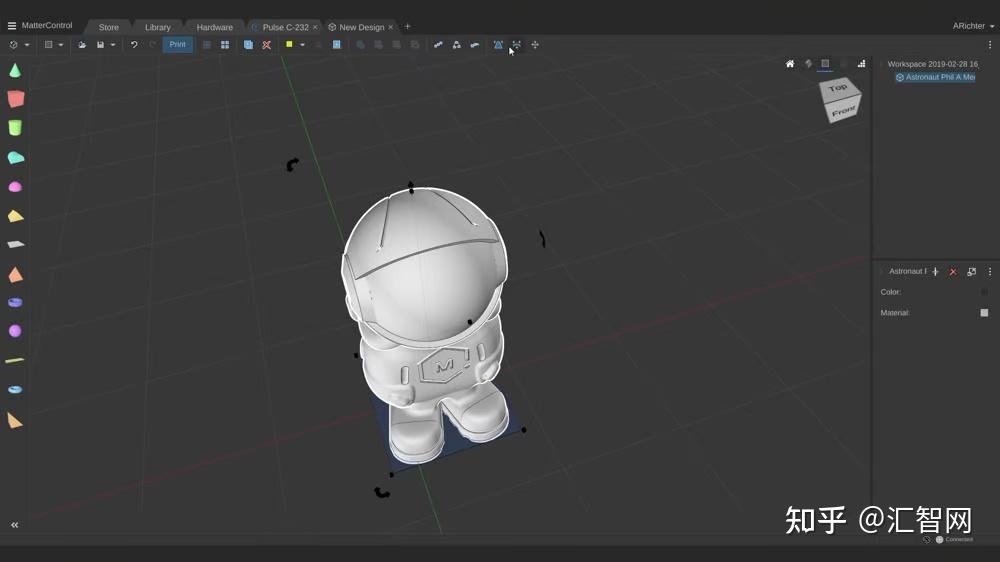The image size is (1000, 562).
Task: Click the yellow-green color square in toolbar
Action: pyautogui.click(x=289, y=44)
